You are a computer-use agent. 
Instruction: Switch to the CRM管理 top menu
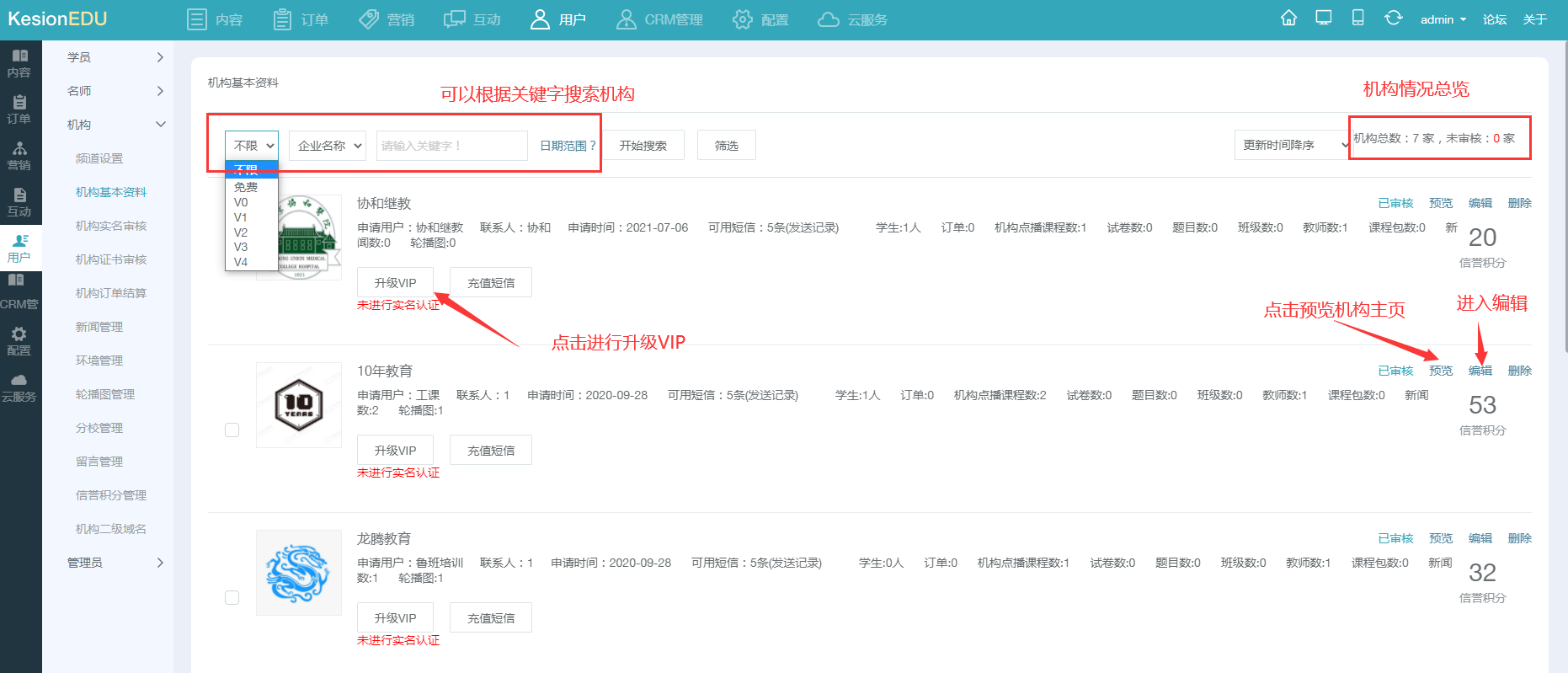click(659, 19)
